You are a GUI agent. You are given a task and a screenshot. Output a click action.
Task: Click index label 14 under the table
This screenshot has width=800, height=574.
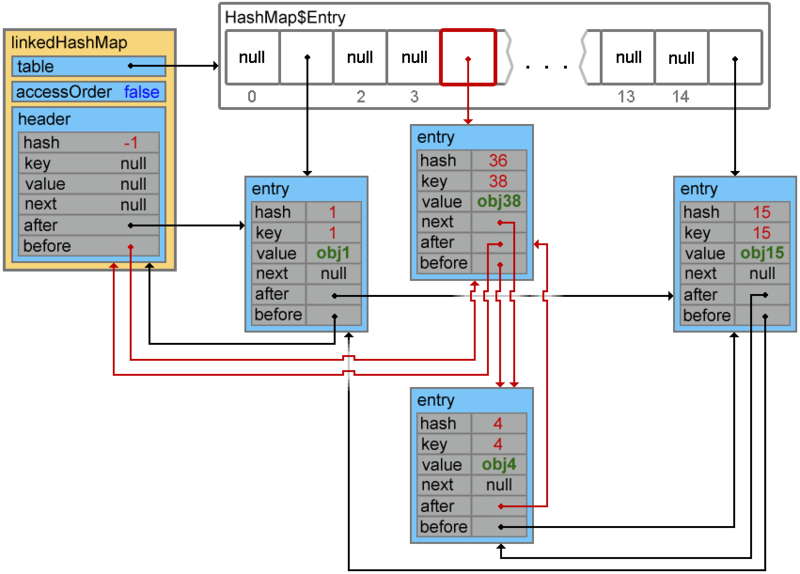coord(680,96)
